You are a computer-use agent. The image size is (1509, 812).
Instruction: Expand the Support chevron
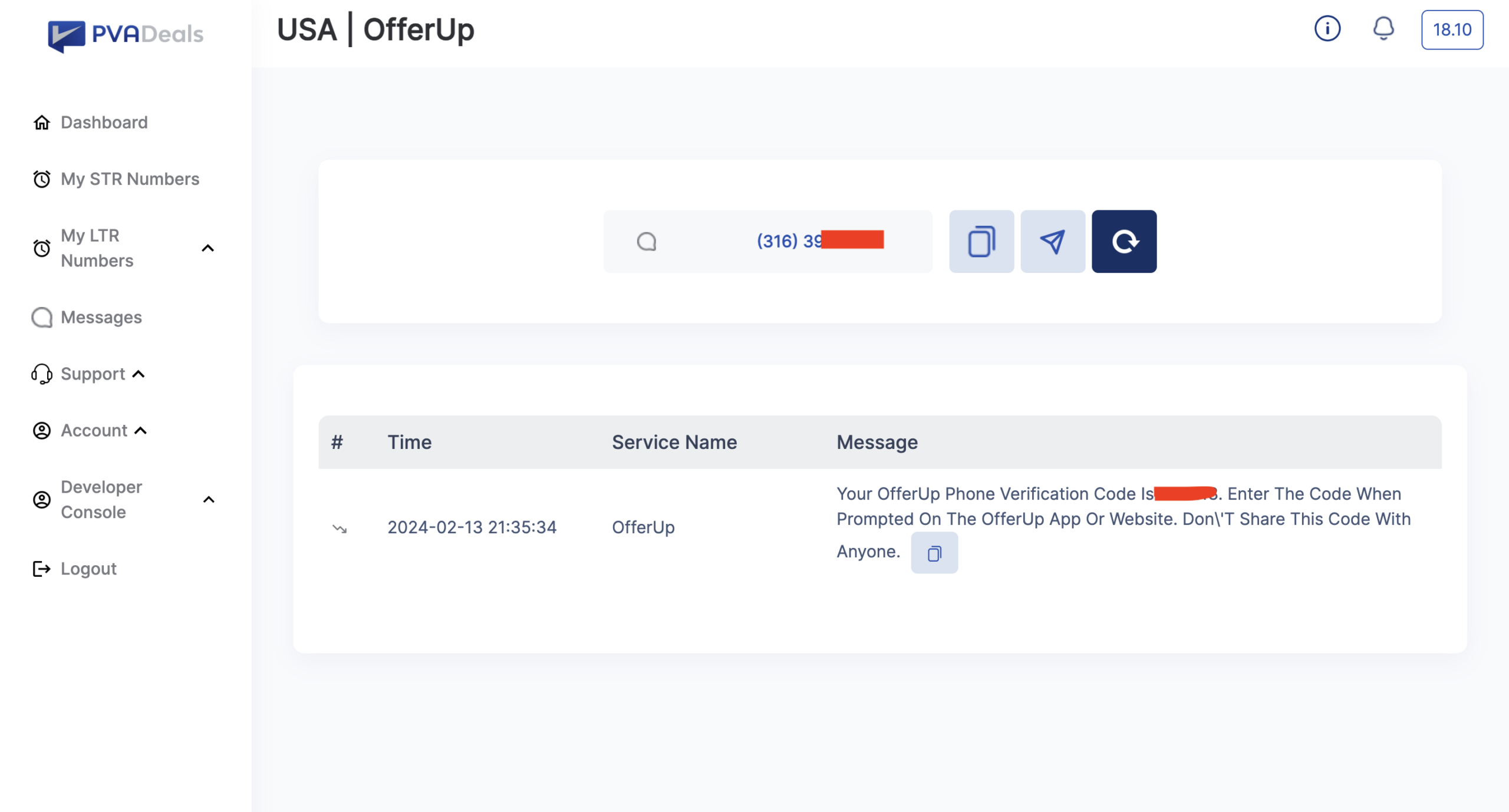coord(139,374)
